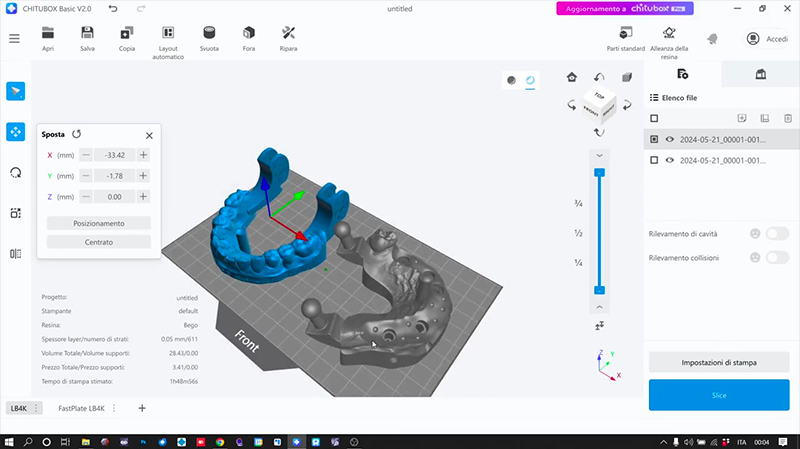Click the Scale tool in left sidebar

15,213
